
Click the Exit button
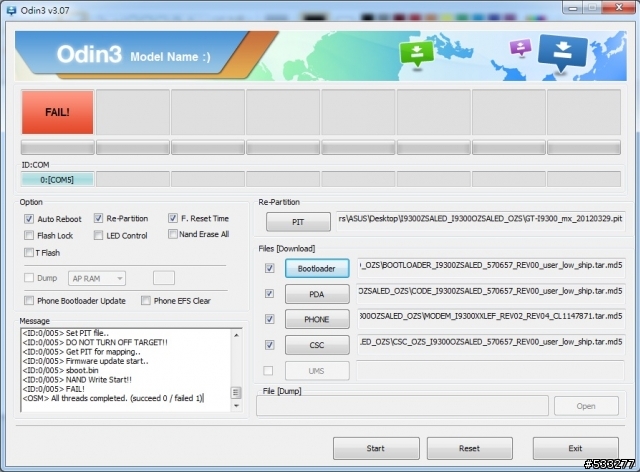(x=576, y=448)
